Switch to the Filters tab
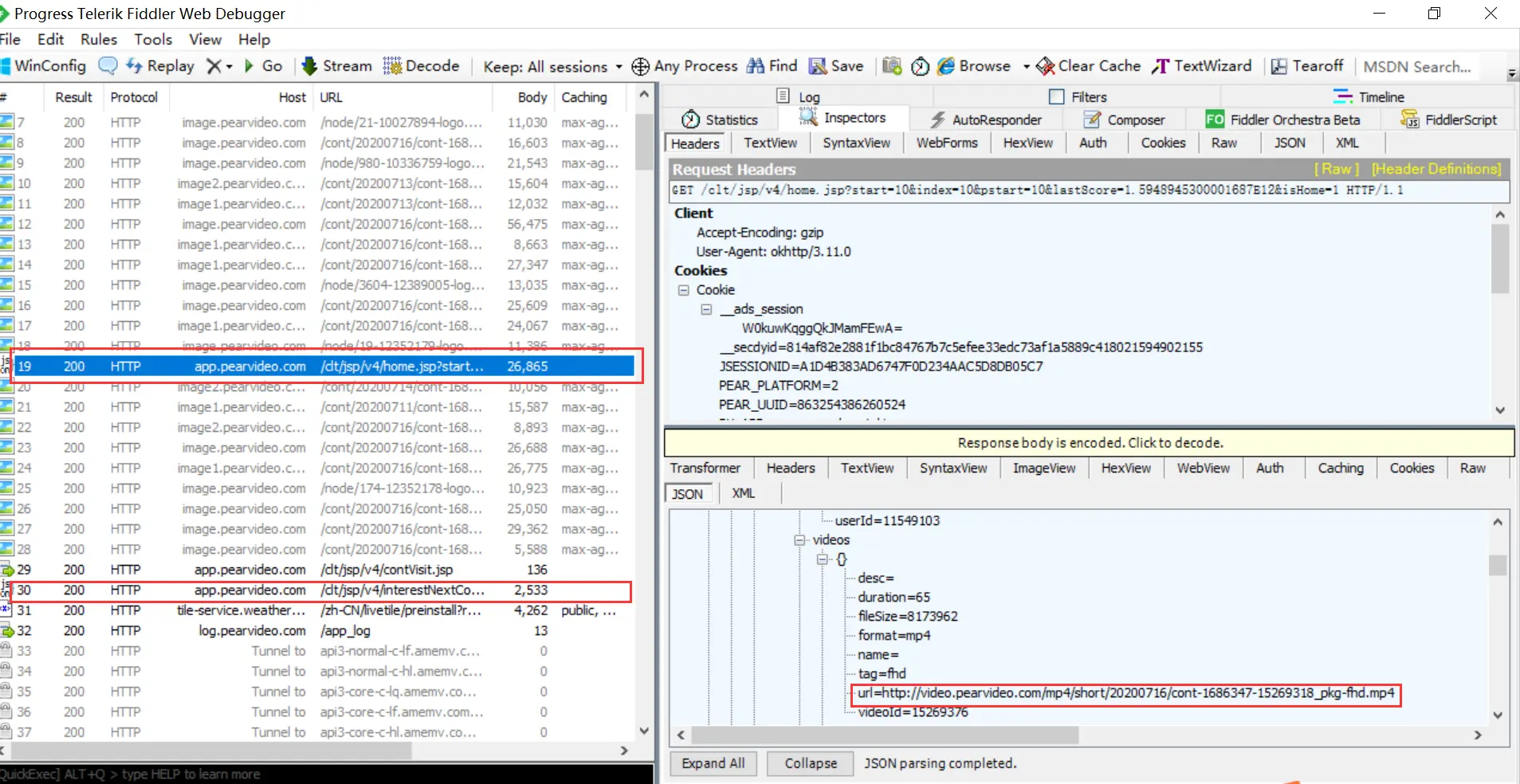 coord(1078,96)
